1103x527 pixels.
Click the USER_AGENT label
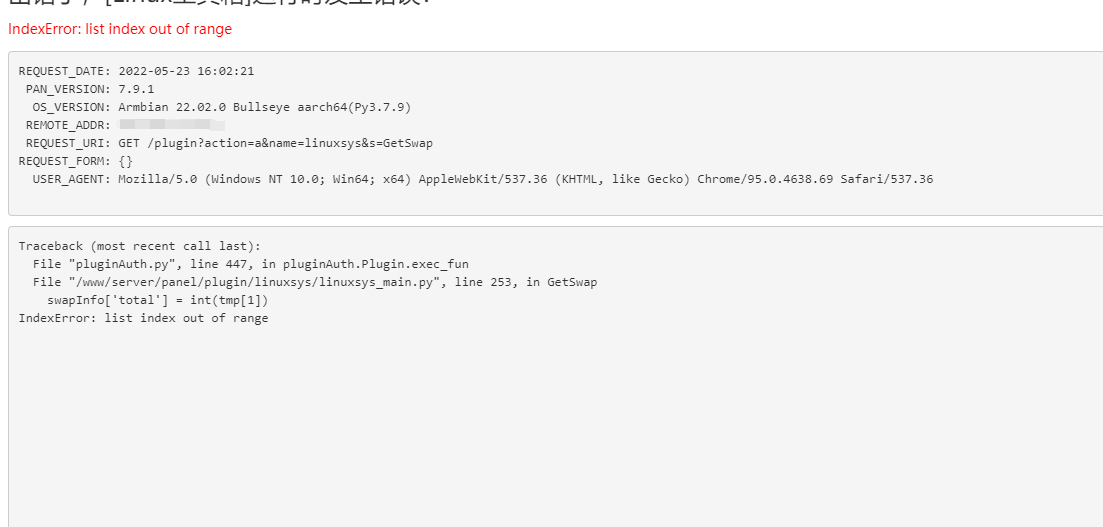point(71,179)
